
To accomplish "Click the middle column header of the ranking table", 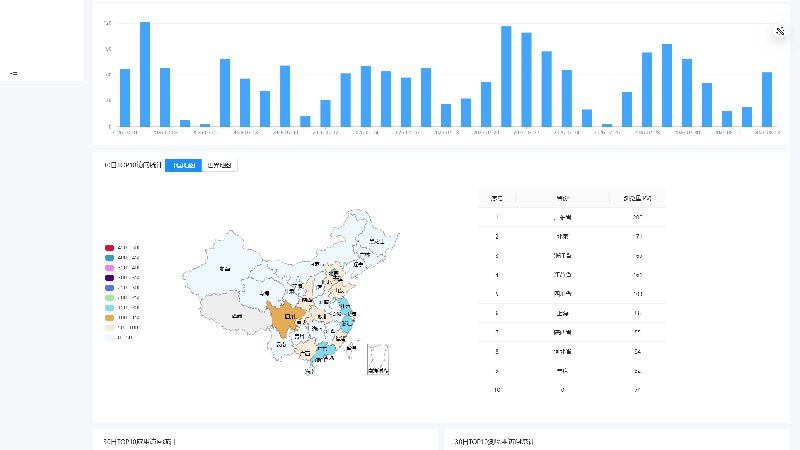I will click(x=562, y=198).
